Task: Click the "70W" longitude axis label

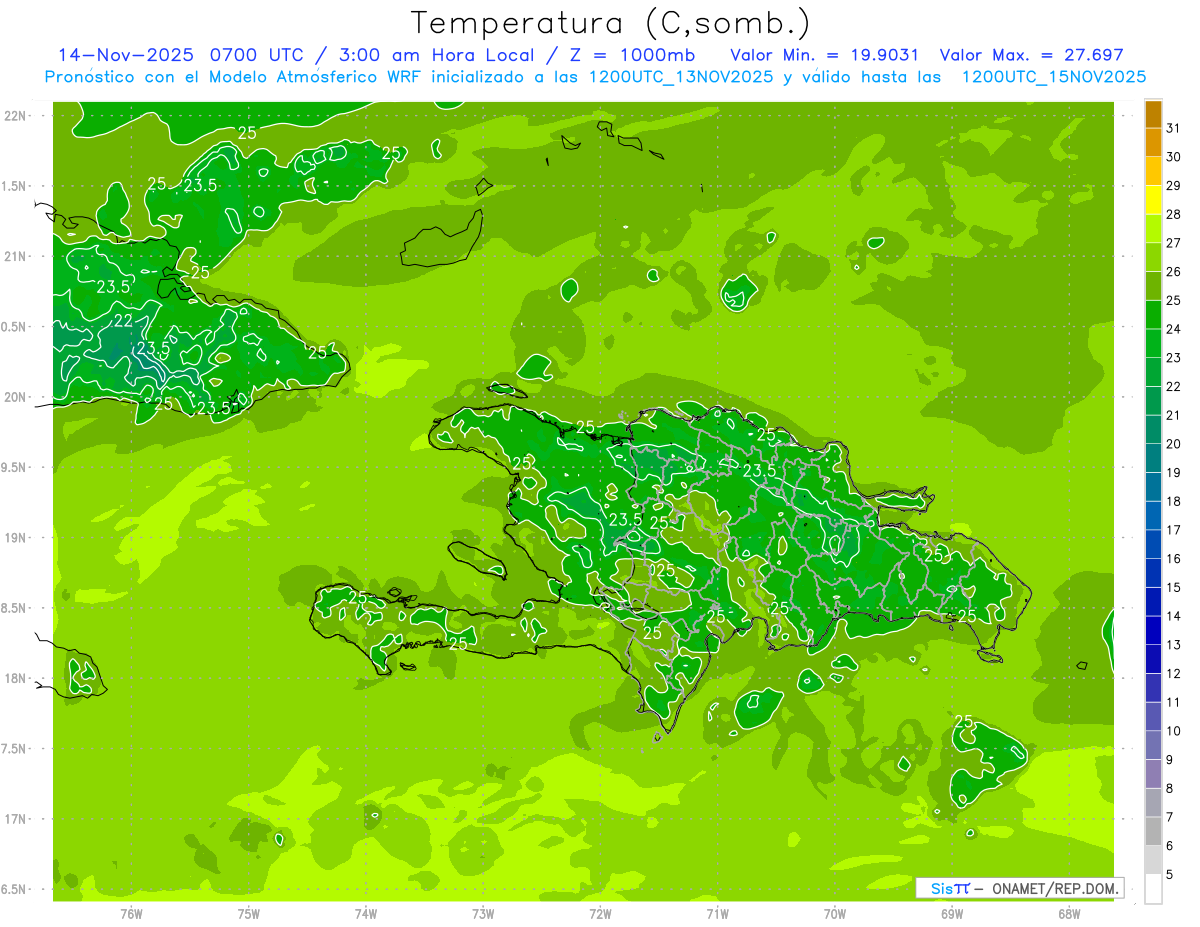Action: click(x=834, y=914)
